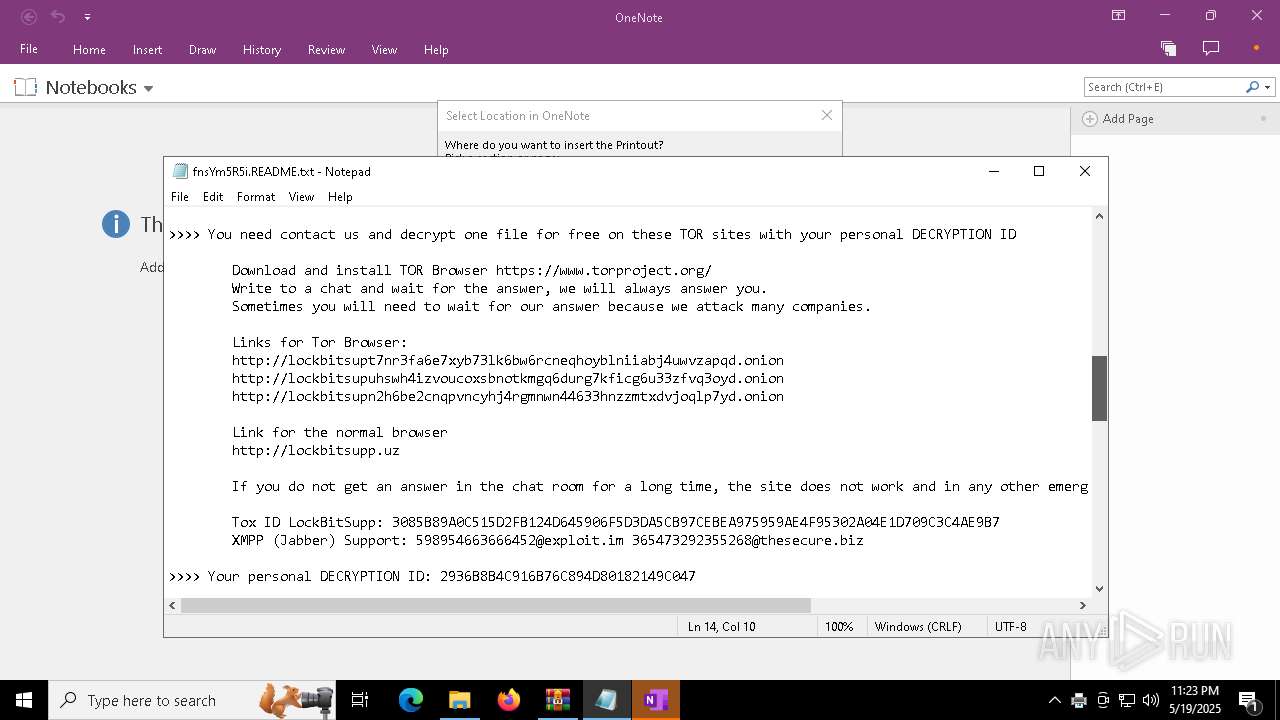
Task: Click OneNote ribbon display options icon
Action: pyautogui.click(x=1118, y=16)
